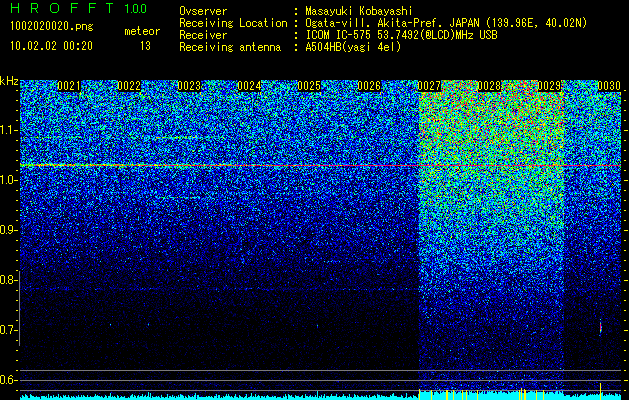629x400 pixels.
Task: Click the A504HB(yagi 4el) antenna text
Action: pyautogui.click(x=353, y=47)
